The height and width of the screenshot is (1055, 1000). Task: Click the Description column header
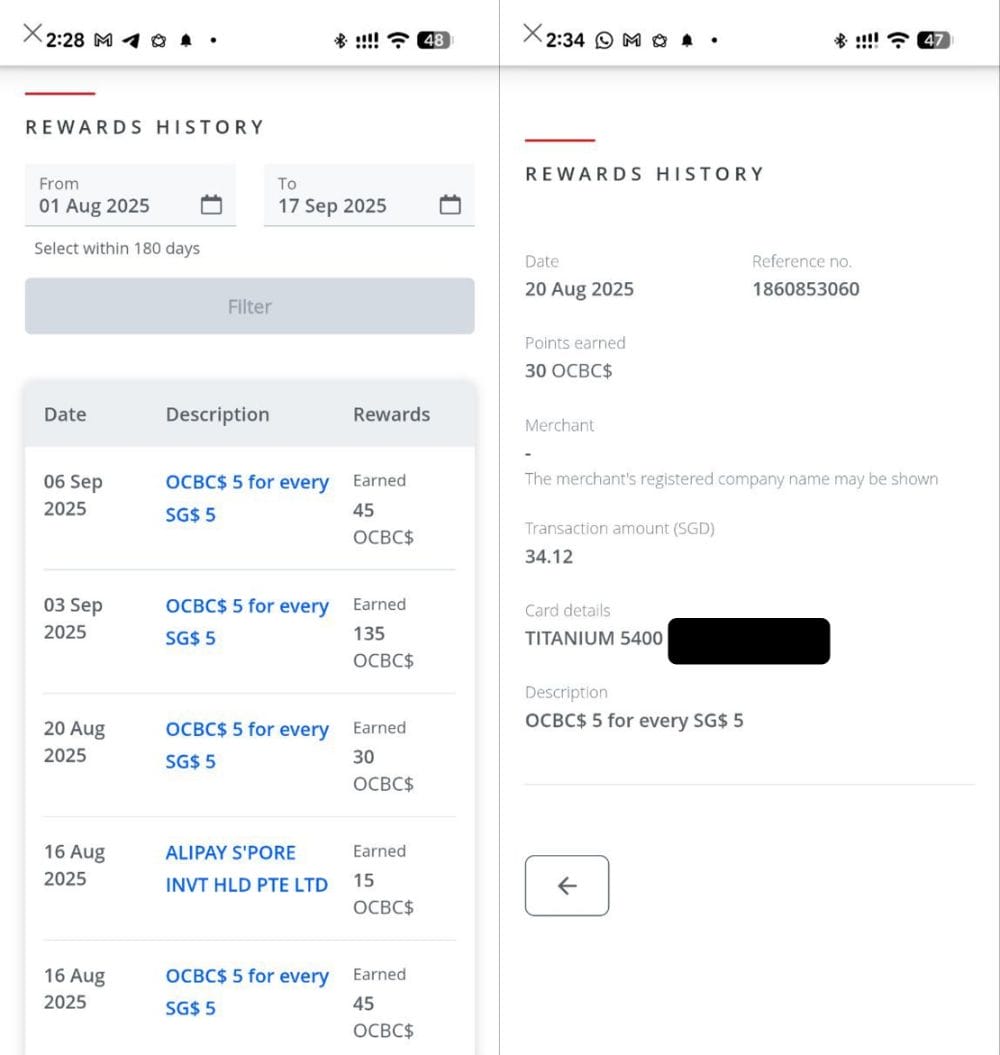(x=217, y=414)
